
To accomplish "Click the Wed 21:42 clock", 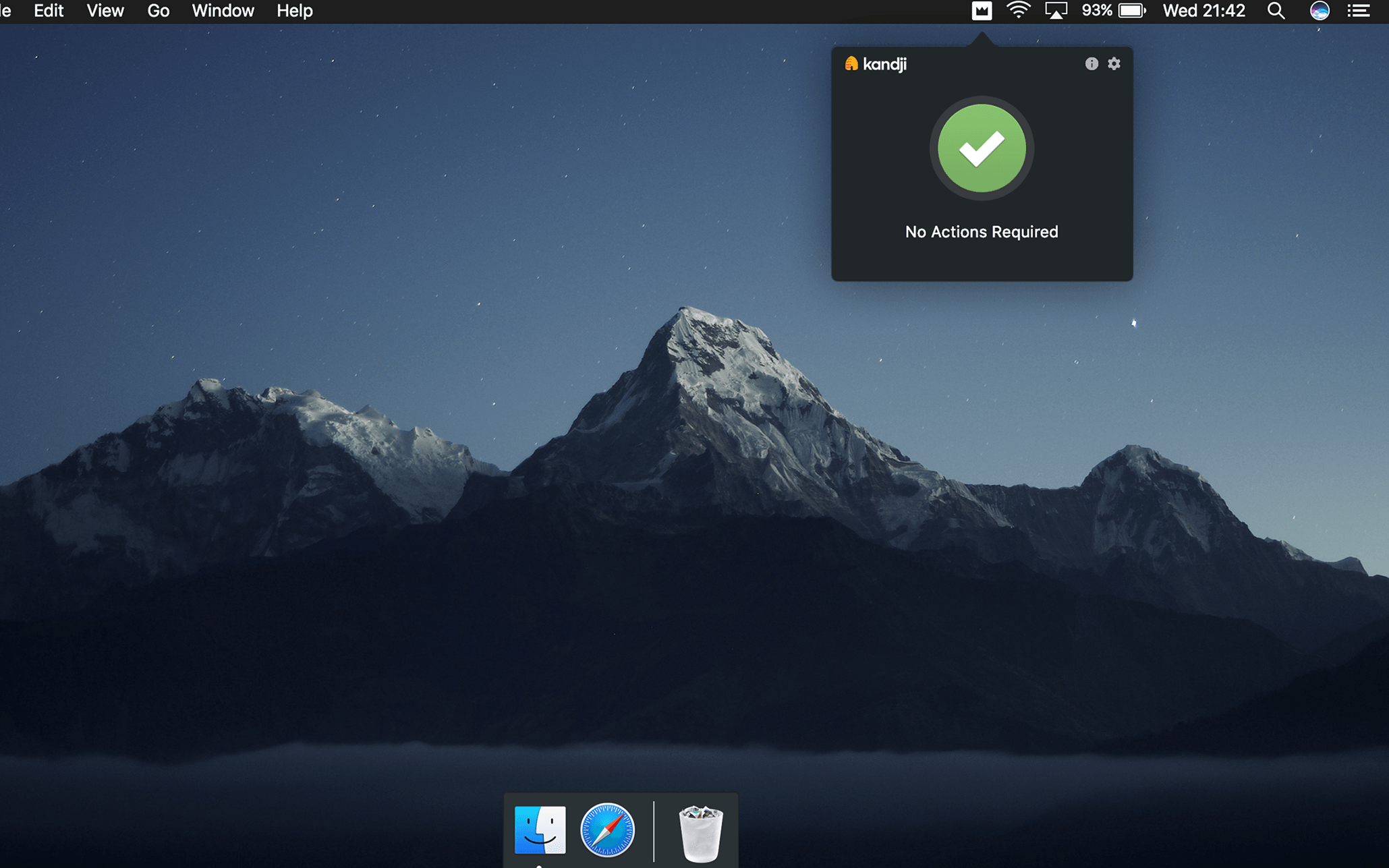I will pyautogui.click(x=1203, y=11).
